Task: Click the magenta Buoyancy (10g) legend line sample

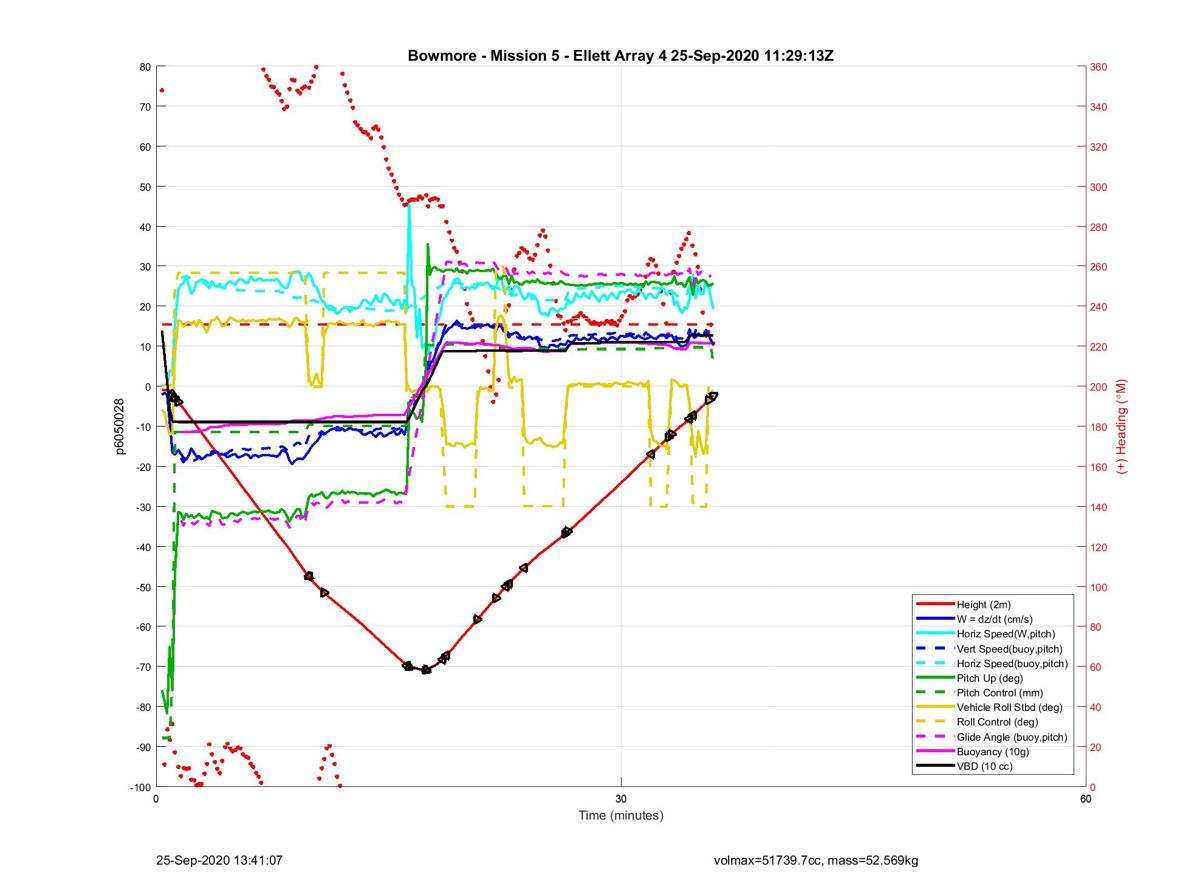Action: (x=934, y=751)
